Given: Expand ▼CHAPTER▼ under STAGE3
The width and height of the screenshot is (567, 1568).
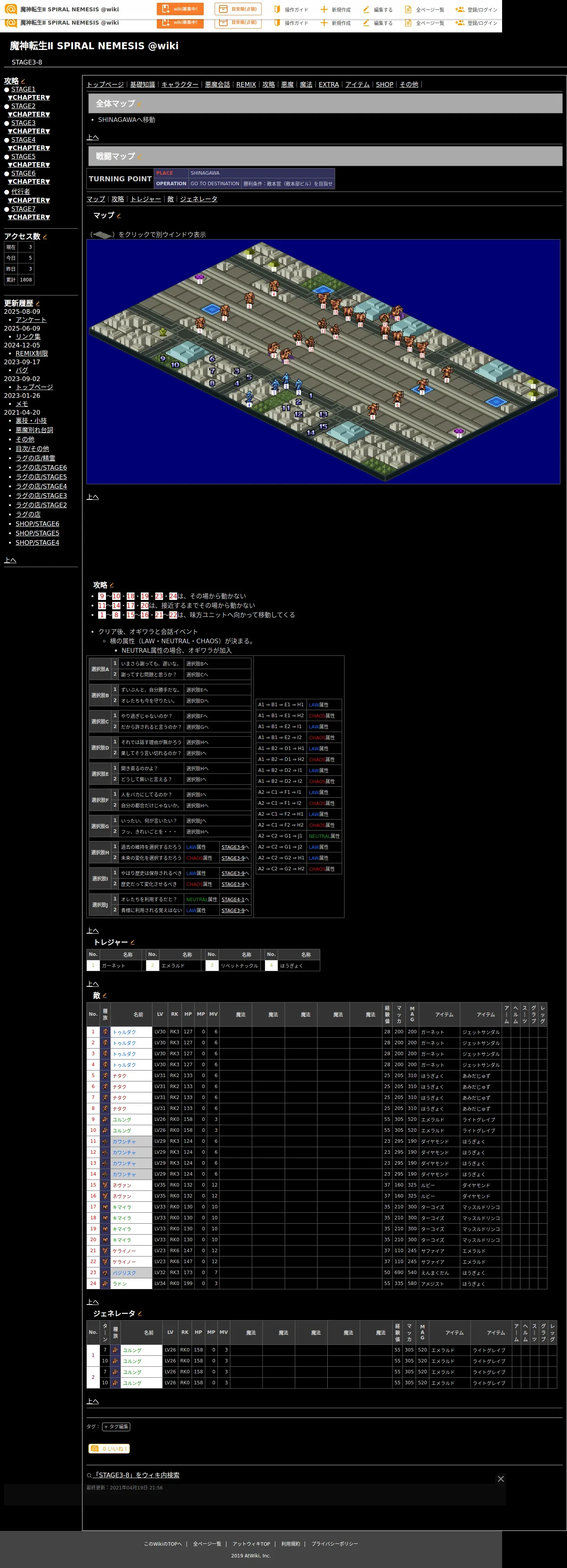Looking at the screenshot, I should point(29,131).
